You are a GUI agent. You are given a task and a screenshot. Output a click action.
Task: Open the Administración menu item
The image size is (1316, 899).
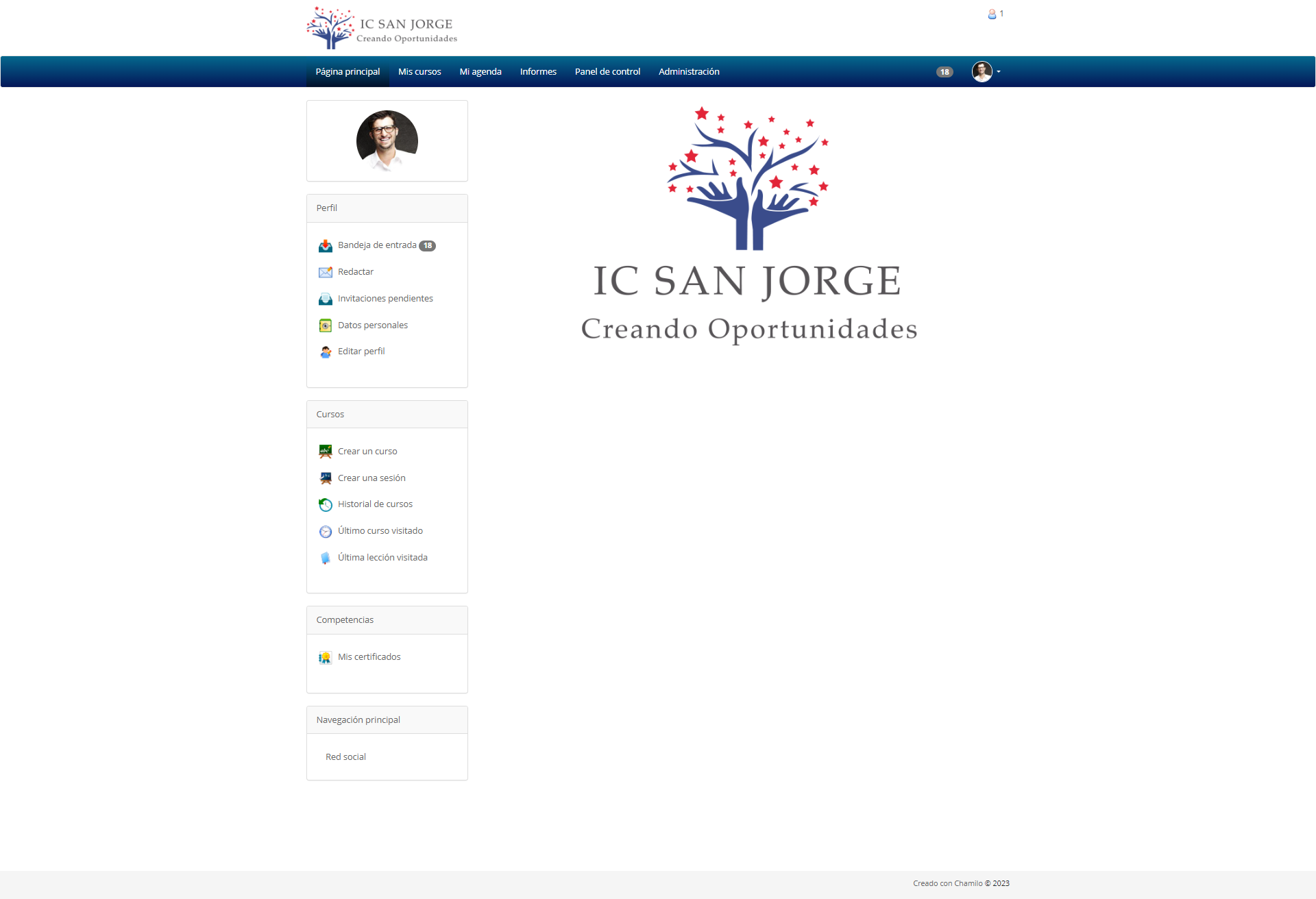[x=689, y=71]
